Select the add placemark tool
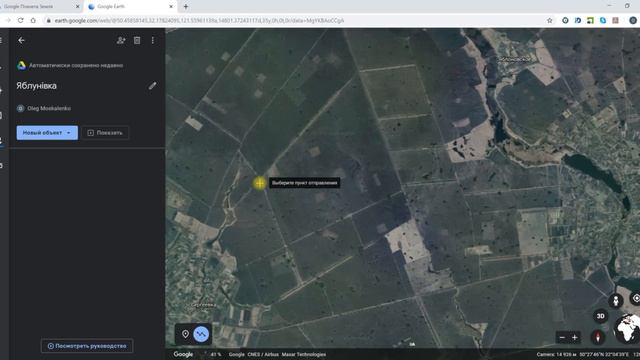The height and width of the screenshot is (360, 640). [185, 334]
